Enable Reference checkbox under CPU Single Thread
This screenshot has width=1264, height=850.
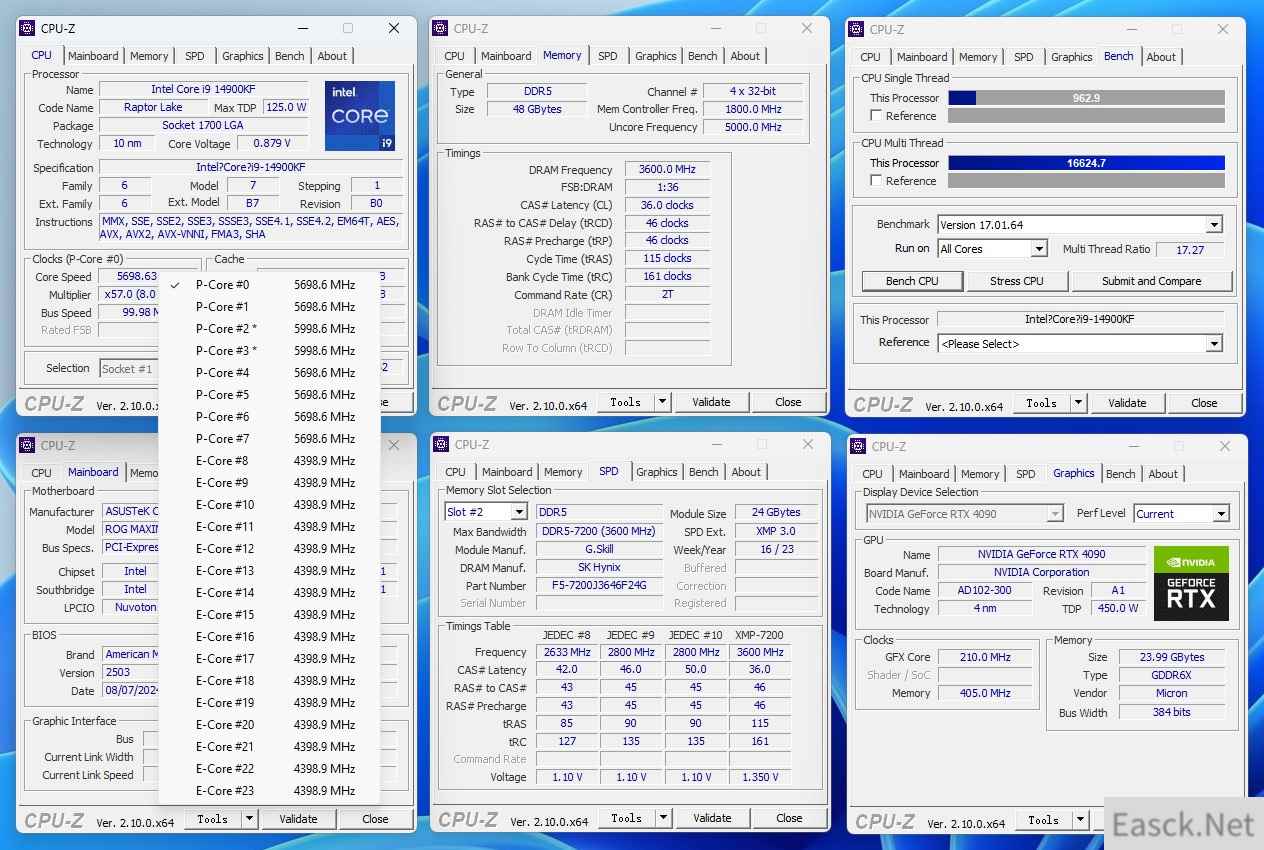point(877,116)
